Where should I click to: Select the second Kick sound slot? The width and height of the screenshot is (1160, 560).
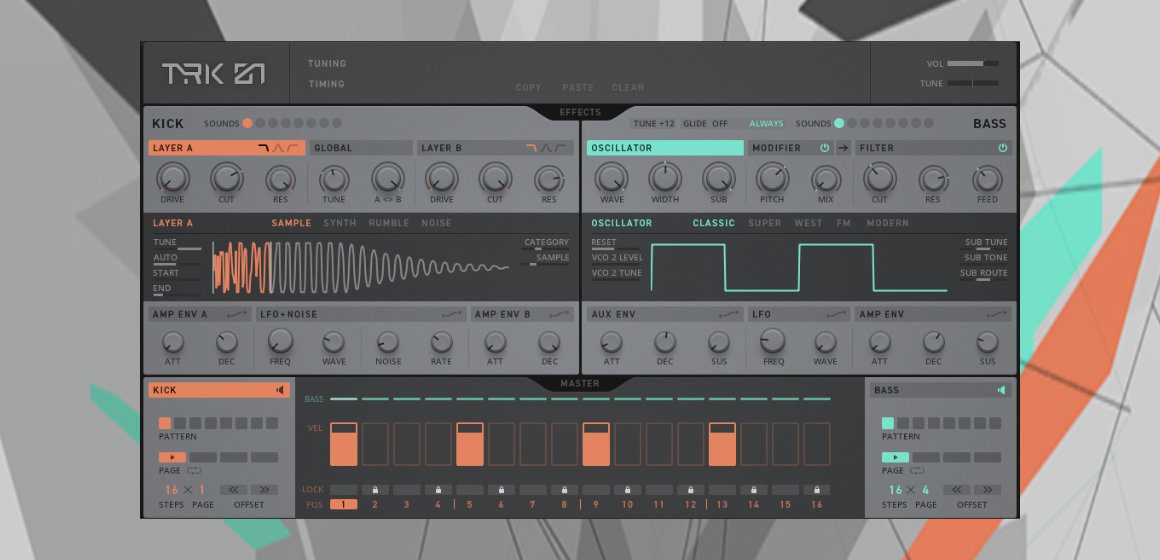click(260, 124)
